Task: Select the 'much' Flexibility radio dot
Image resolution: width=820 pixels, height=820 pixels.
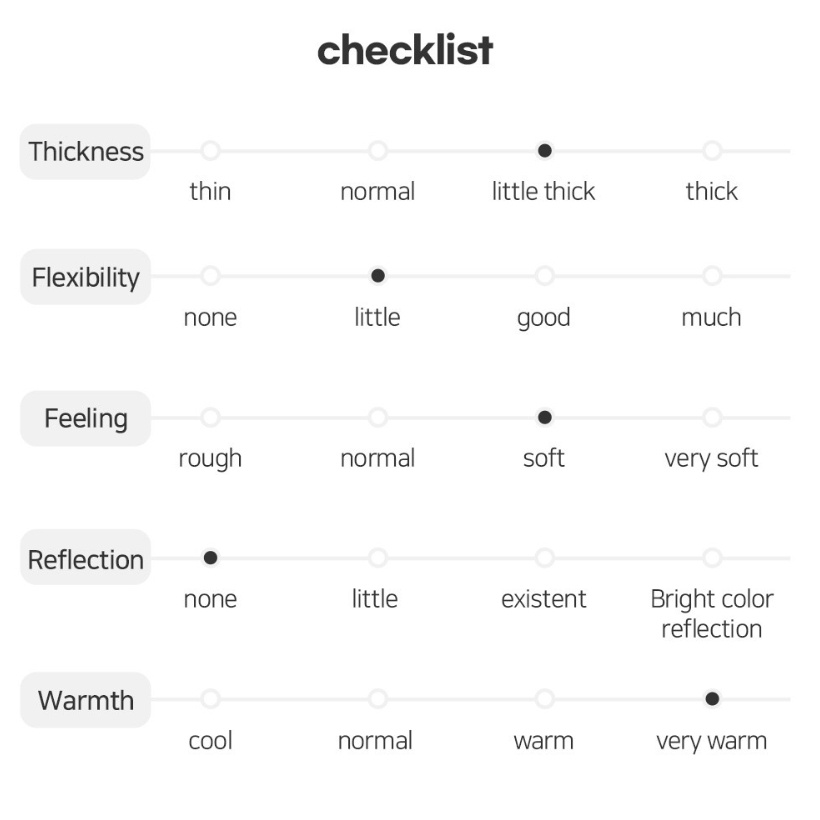Action: (x=712, y=276)
